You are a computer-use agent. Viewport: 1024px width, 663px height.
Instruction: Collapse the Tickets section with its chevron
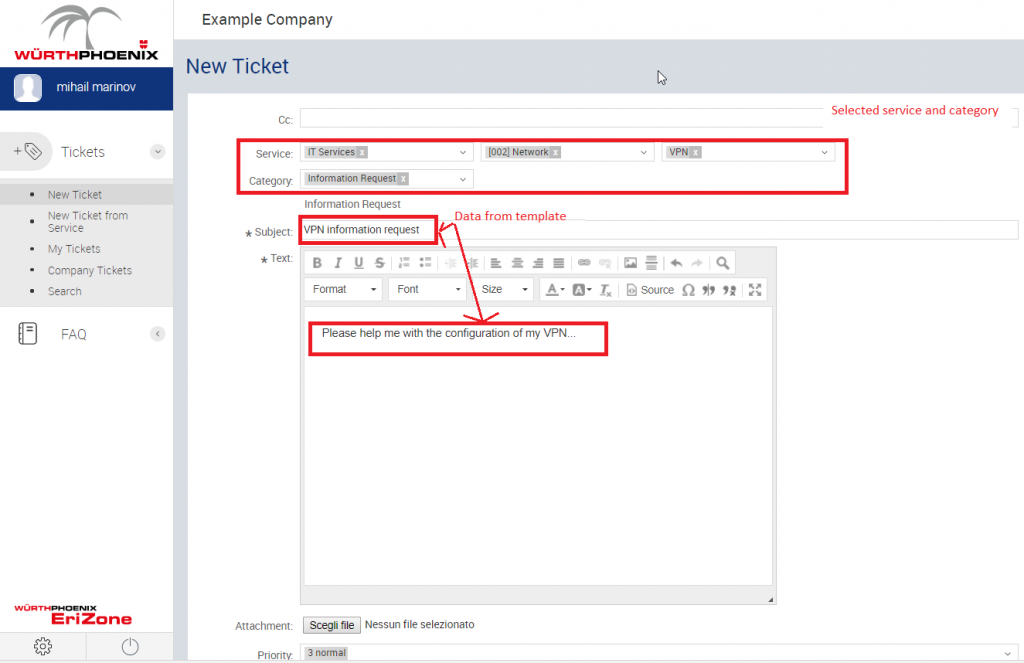pos(157,151)
